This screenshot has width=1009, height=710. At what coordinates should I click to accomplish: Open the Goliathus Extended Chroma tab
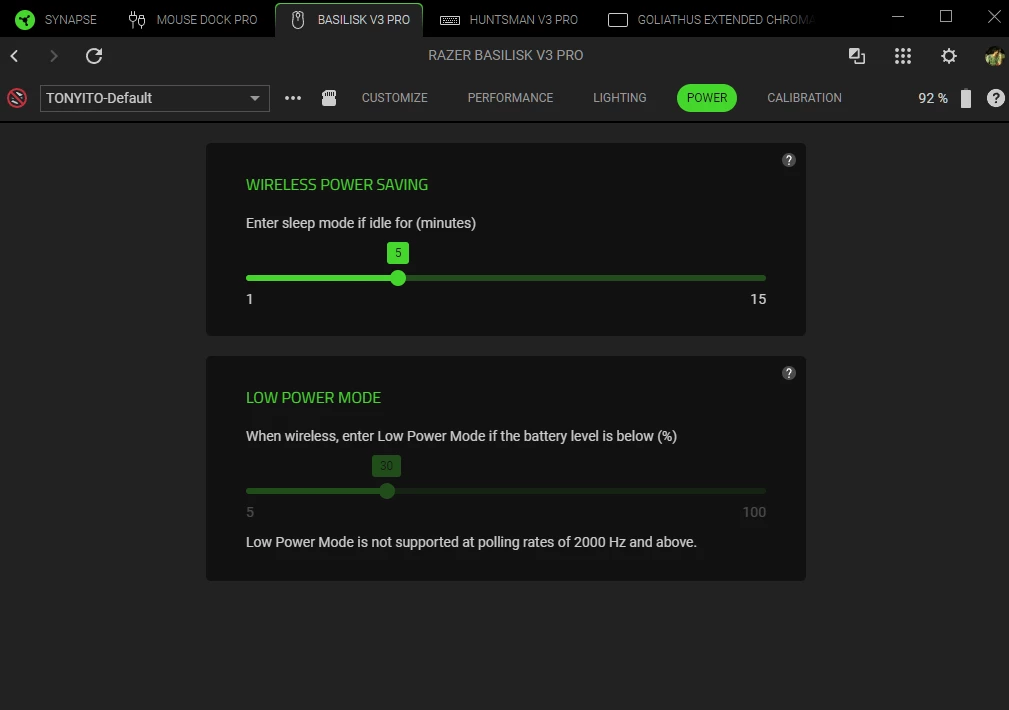tap(711, 19)
